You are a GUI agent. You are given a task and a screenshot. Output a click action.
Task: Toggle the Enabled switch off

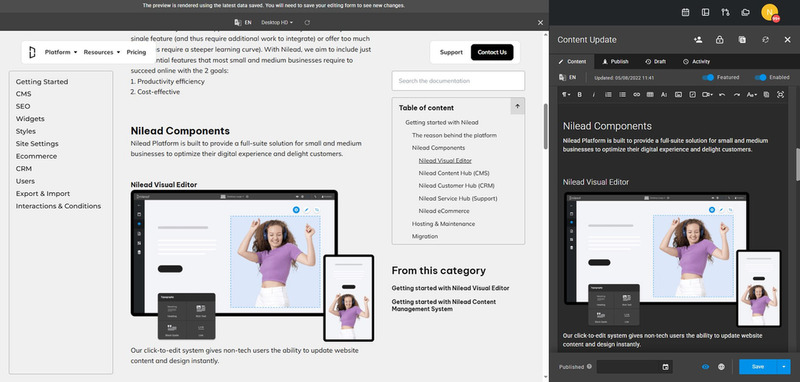[760, 78]
